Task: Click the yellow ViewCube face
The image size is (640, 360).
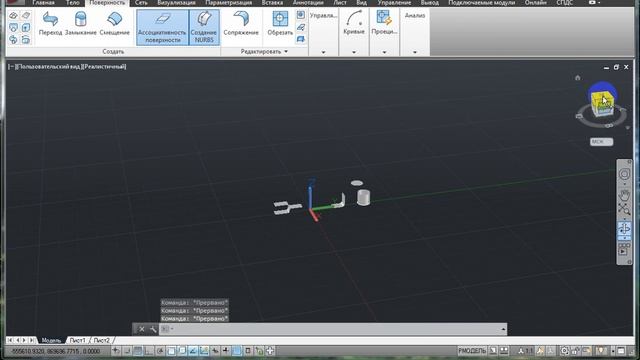Action: coord(601,100)
